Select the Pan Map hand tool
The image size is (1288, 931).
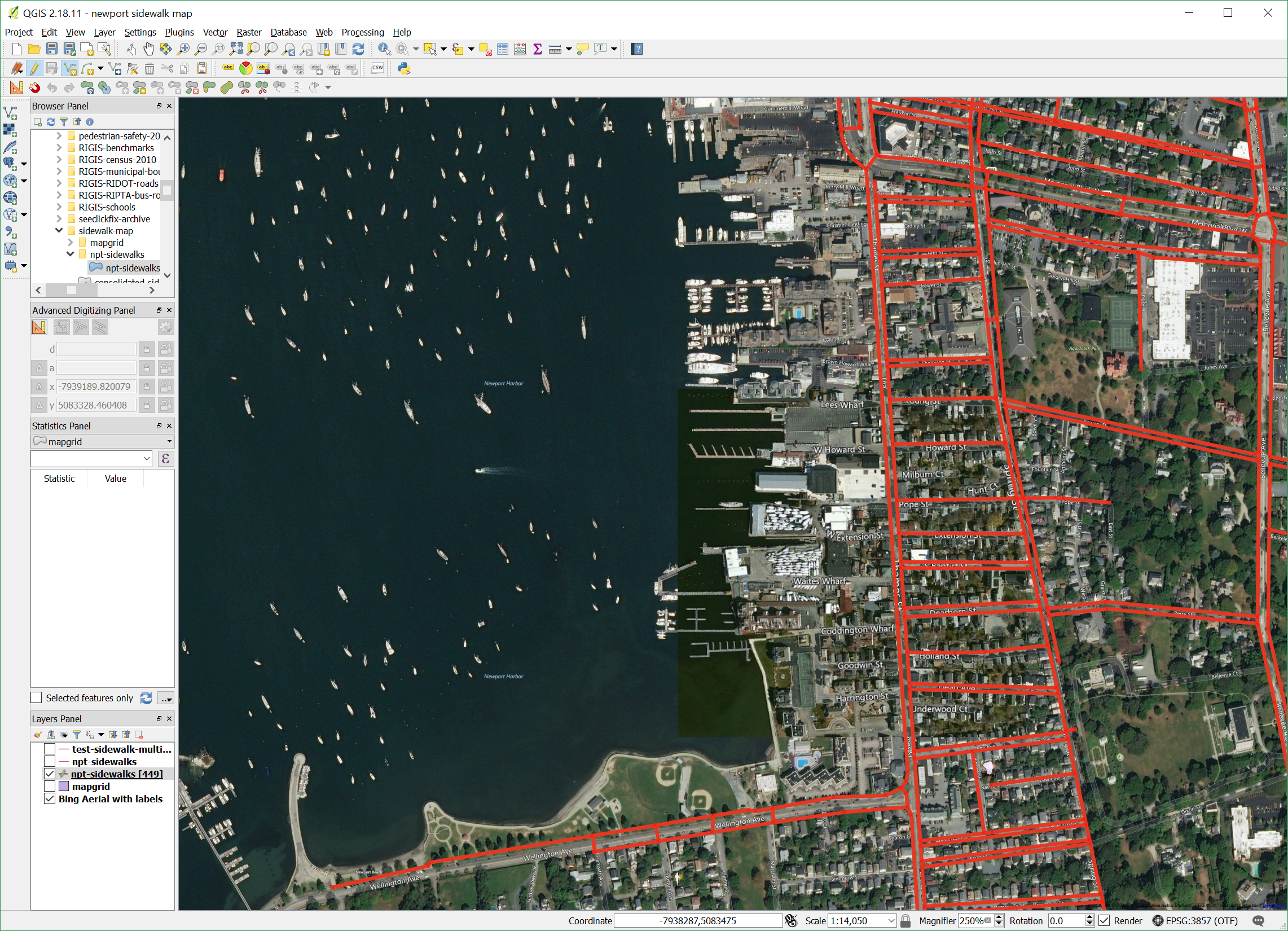point(148,49)
